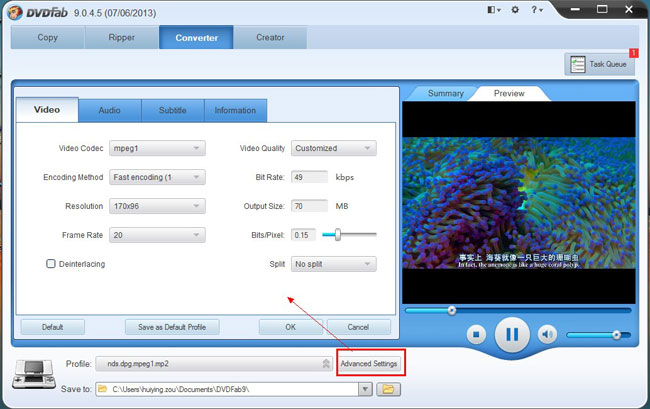Open the Task Queue
Image resolution: width=650 pixels, height=409 pixels.
tap(599, 64)
